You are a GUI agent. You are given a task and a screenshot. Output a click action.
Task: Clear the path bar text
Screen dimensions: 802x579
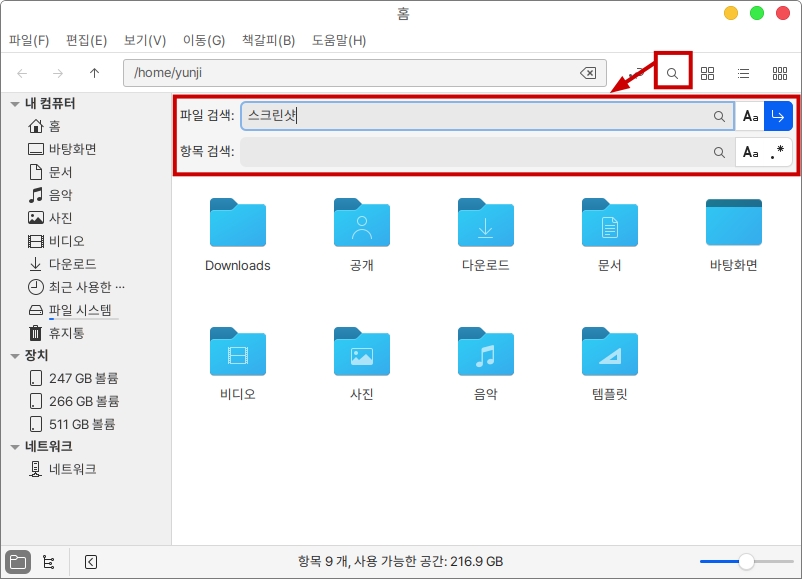(x=588, y=73)
